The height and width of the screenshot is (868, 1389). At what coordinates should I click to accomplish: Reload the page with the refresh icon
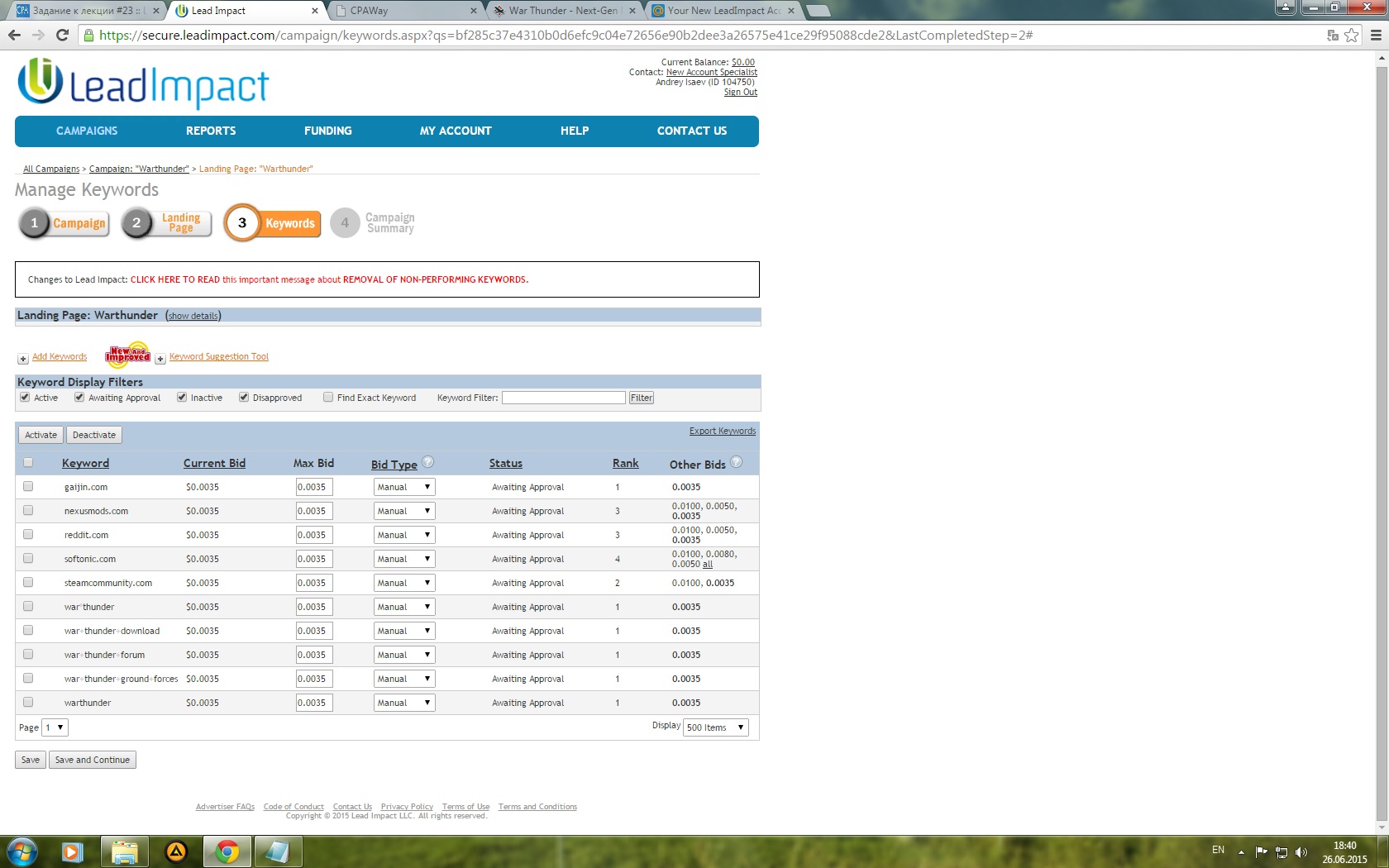point(62,35)
